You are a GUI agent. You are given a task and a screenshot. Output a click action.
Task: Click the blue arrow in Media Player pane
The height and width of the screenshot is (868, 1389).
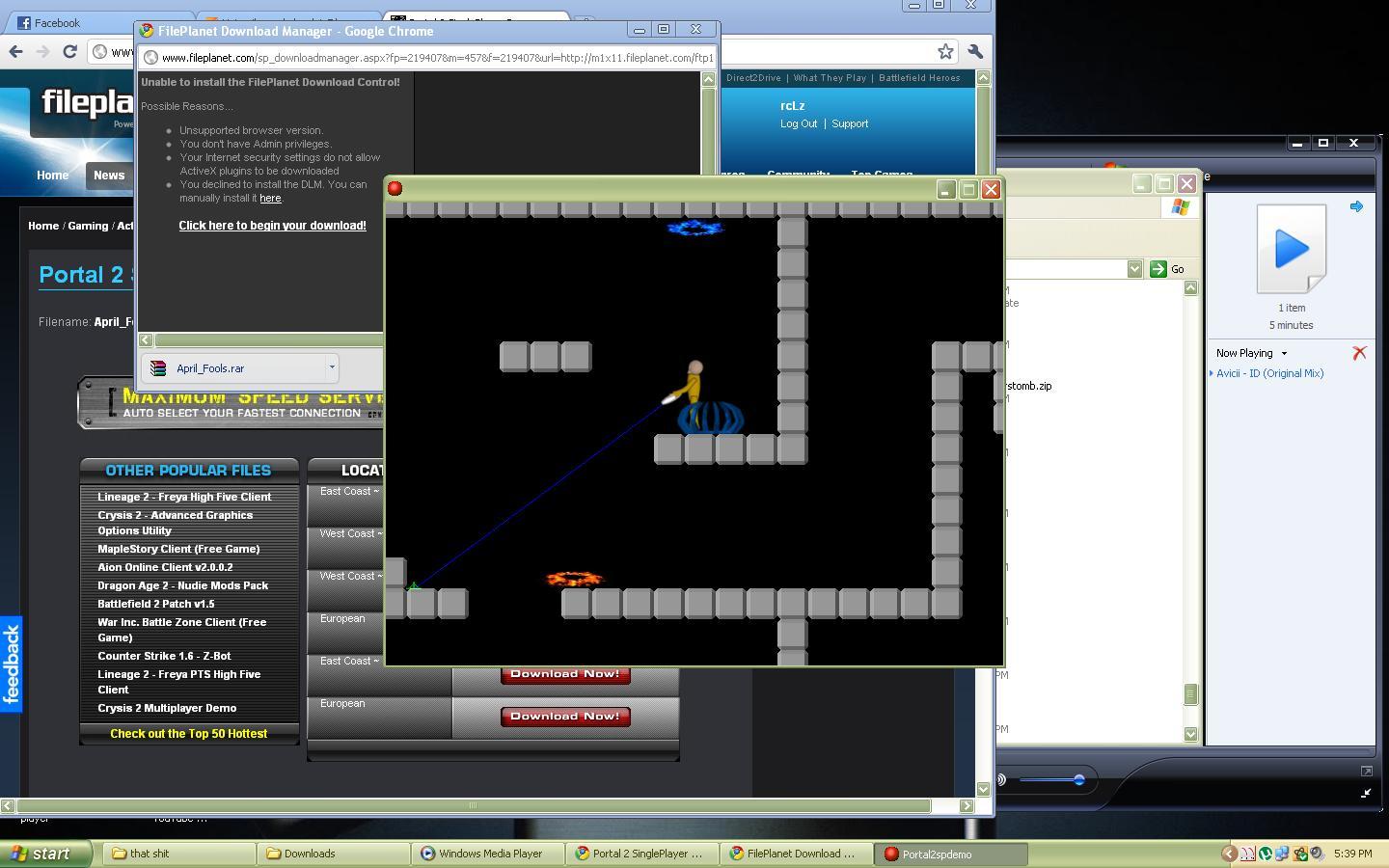[x=1356, y=206]
